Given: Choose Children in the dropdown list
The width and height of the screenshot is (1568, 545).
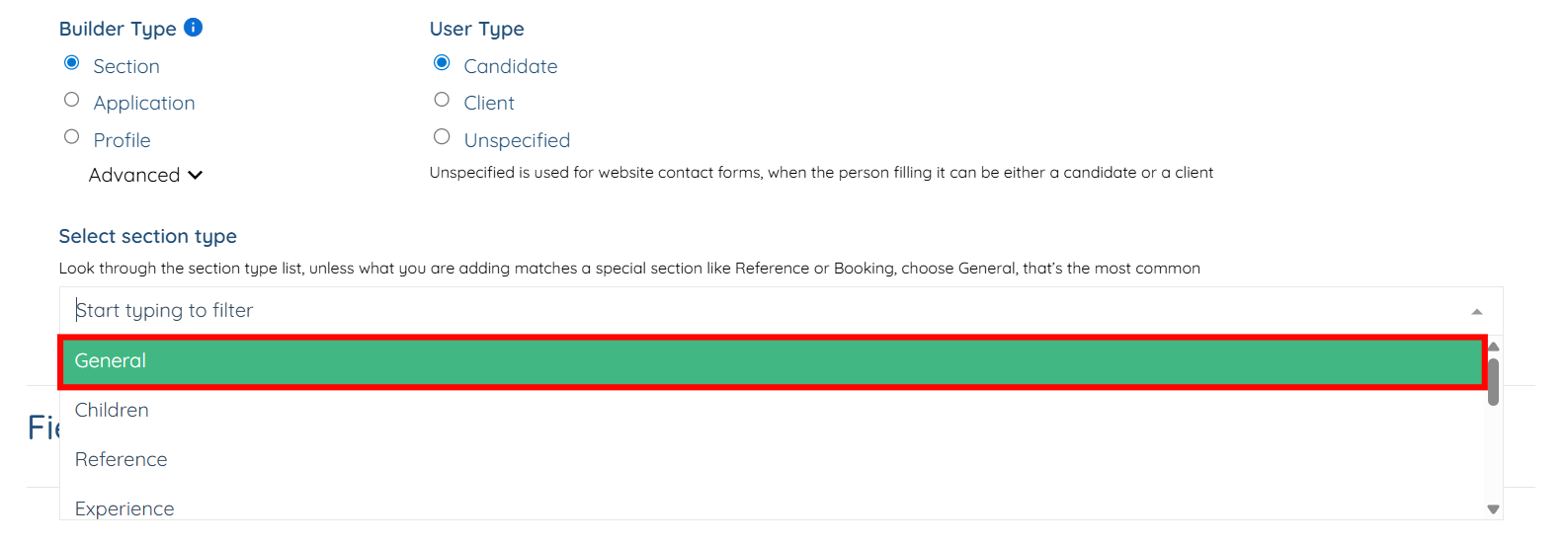Looking at the screenshot, I should [112, 411].
